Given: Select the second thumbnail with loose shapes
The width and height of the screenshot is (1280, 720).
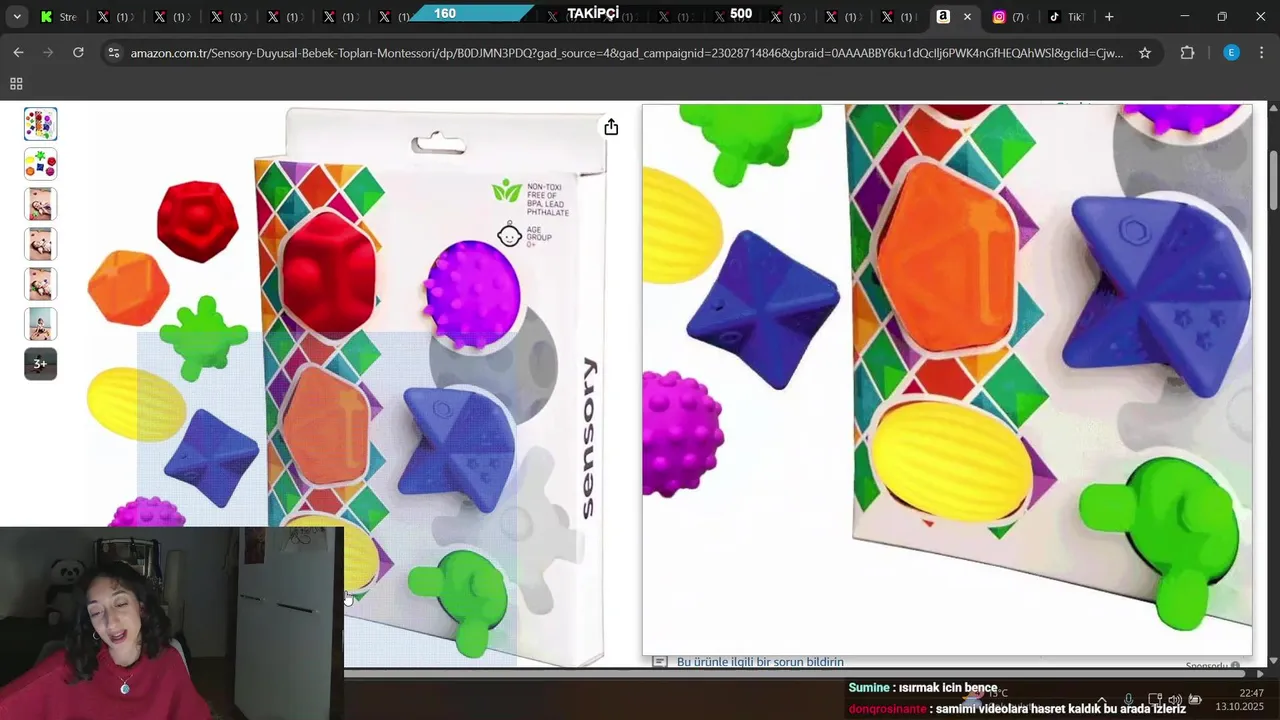Looking at the screenshot, I should pyautogui.click(x=41, y=164).
